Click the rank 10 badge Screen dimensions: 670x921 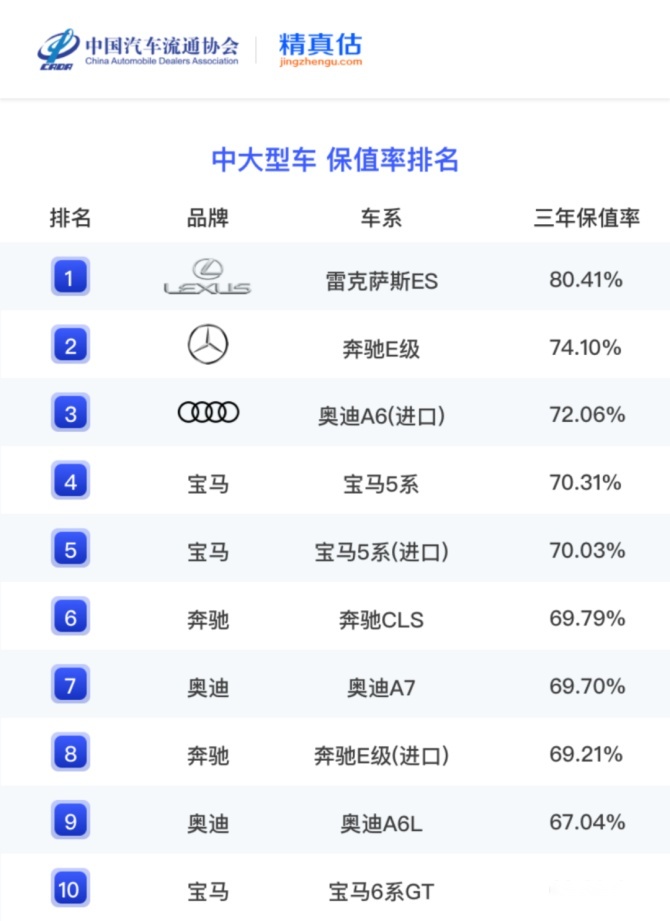(x=70, y=888)
